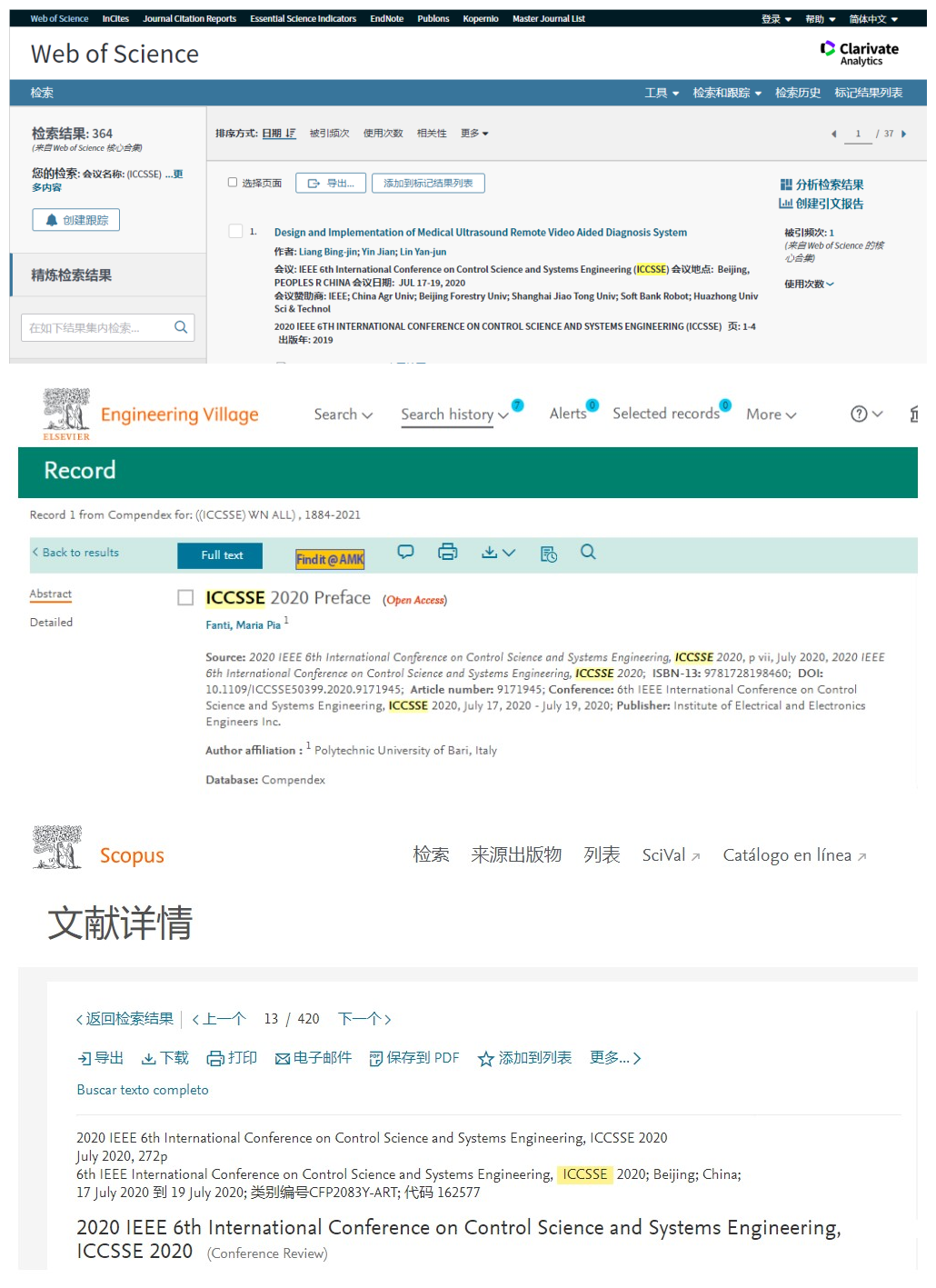Go to the next document 下一个 in Scopus
Image resolution: width=936 pixels, height=1288 pixels.
(364, 1019)
